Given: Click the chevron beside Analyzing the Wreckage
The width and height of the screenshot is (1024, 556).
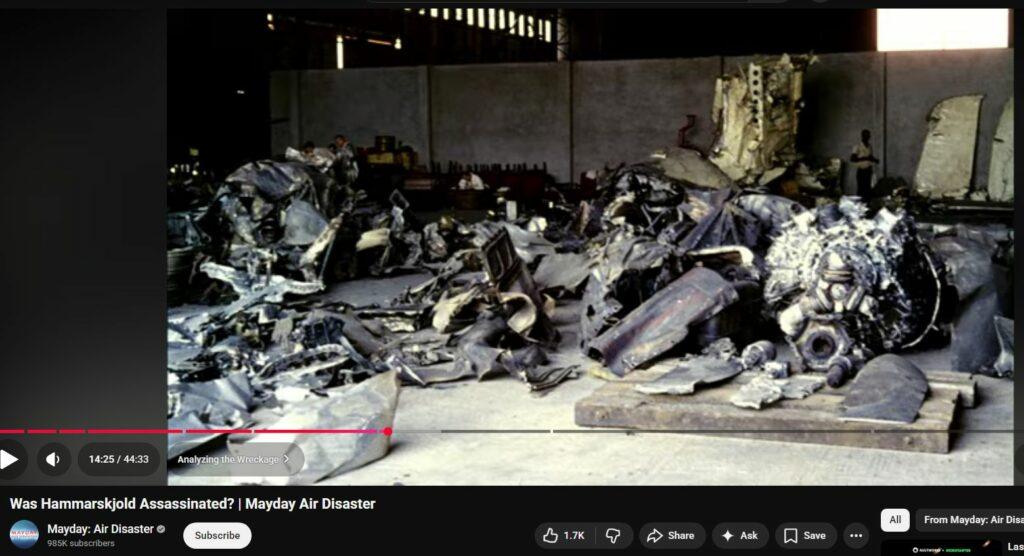Looking at the screenshot, I should (x=287, y=459).
